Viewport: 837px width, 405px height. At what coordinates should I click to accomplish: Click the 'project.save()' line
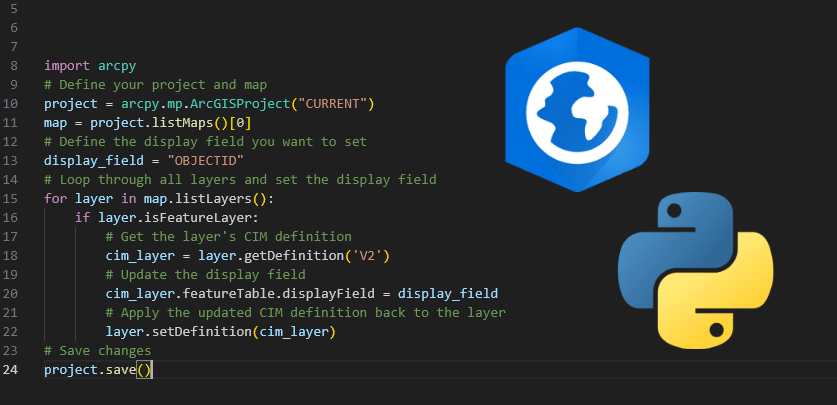coord(98,370)
